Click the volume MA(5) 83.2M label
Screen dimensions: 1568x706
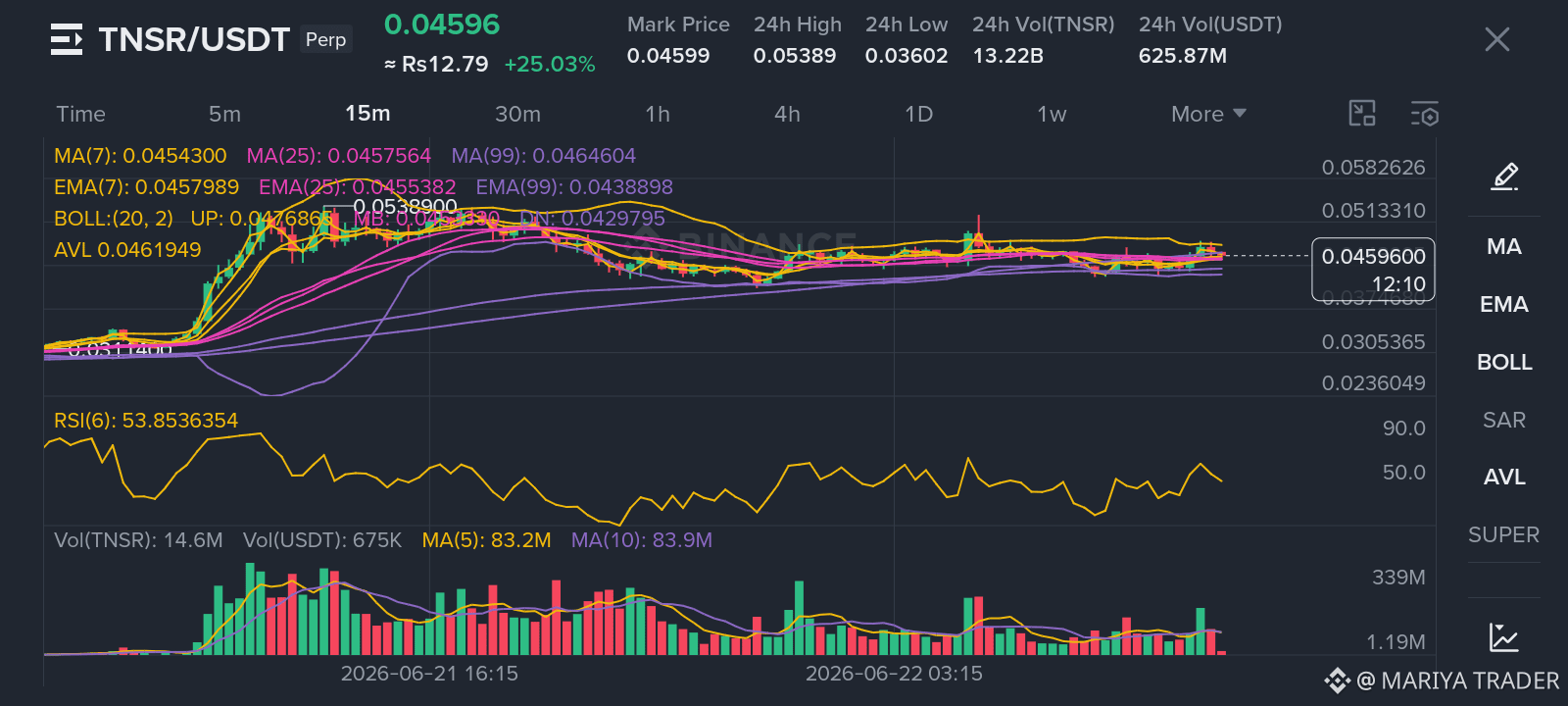[x=486, y=540]
